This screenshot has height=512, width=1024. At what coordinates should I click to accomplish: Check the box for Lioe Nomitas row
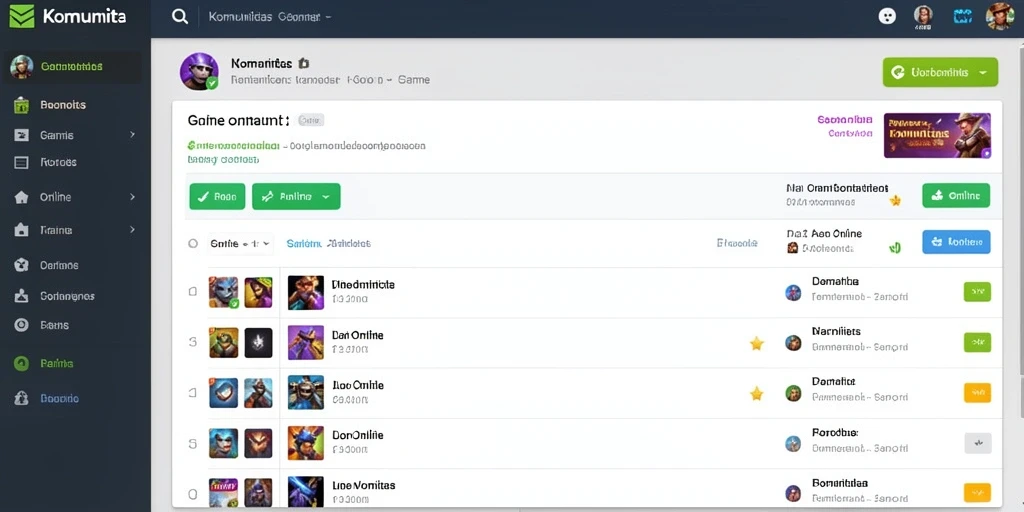pos(193,494)
